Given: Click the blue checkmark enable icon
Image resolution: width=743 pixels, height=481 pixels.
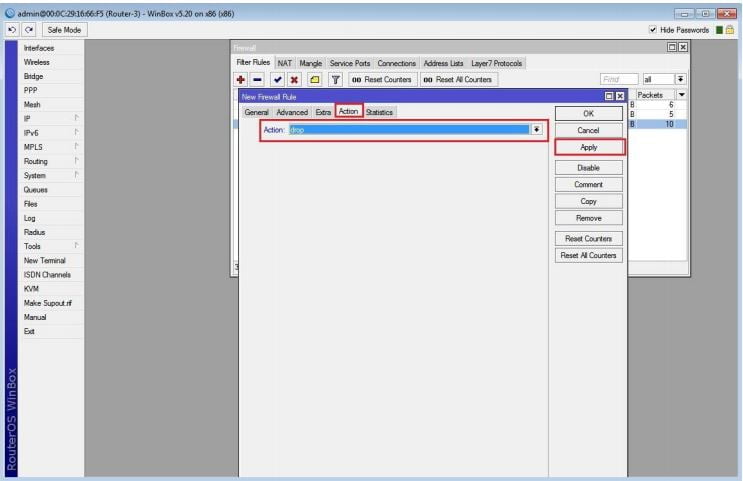Looking at the screenshot, I should click(x=278, y=79).
